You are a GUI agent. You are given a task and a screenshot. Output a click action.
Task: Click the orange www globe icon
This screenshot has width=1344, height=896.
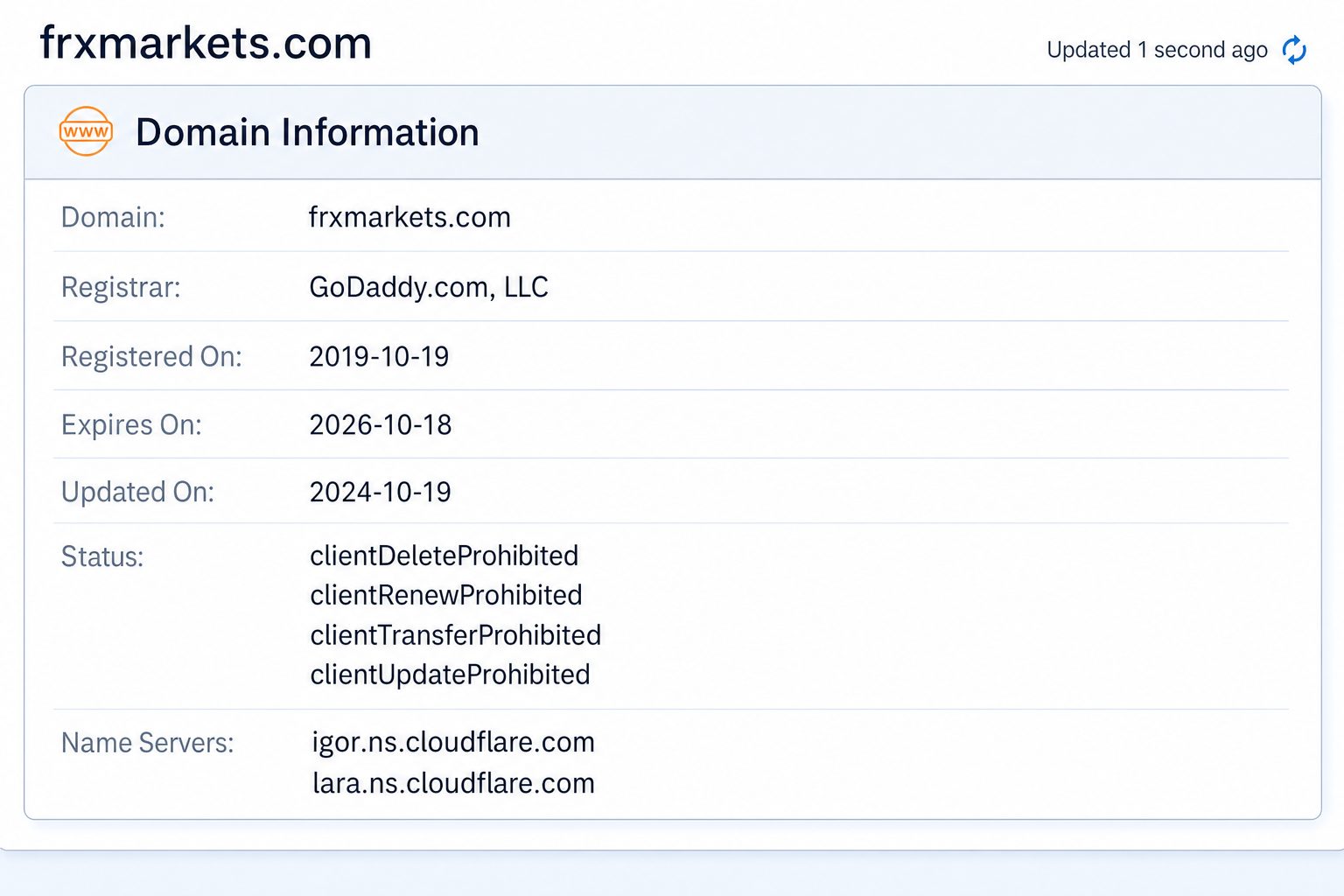(86, 131)
